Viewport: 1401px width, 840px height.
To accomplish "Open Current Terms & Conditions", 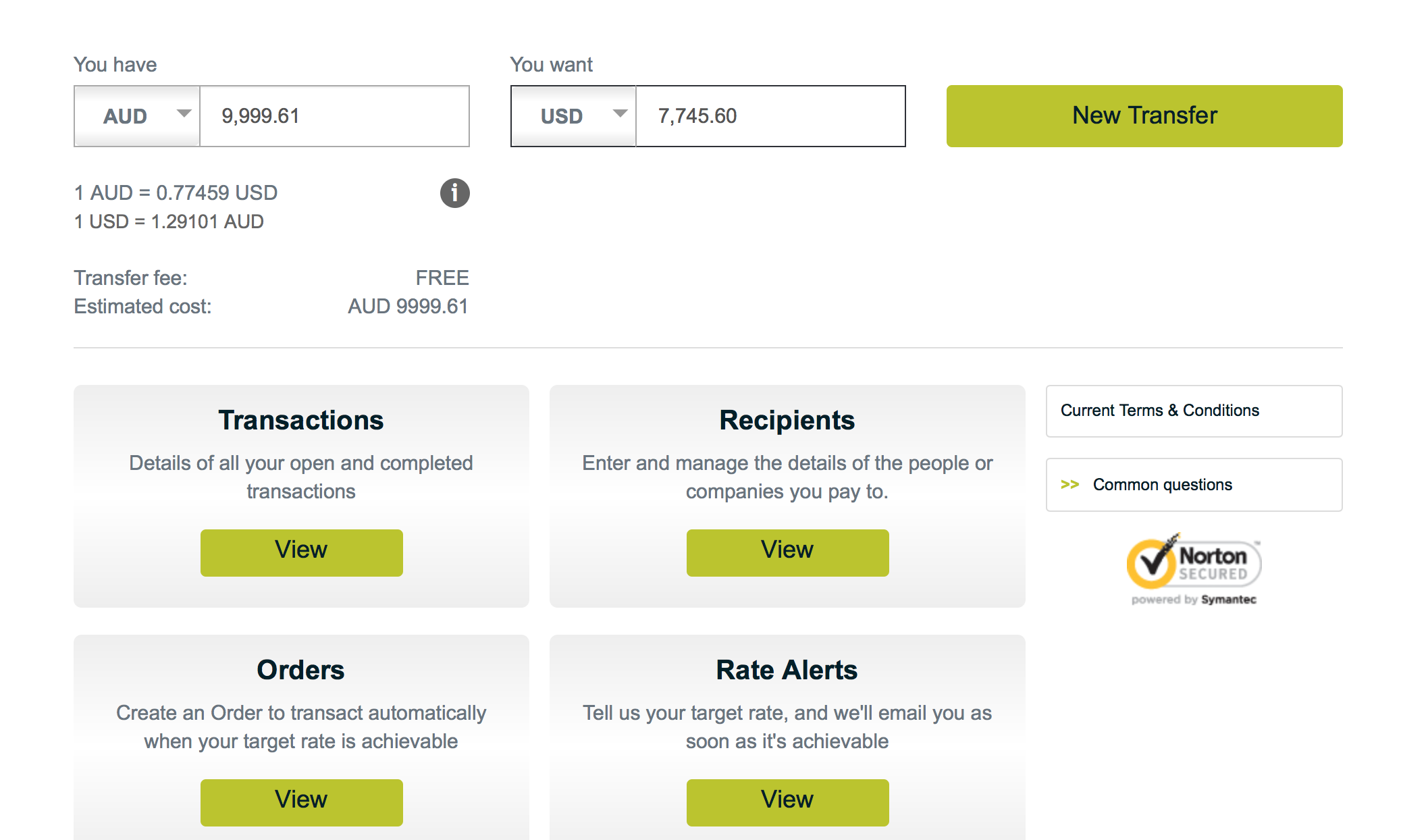I will (1194, 411).
